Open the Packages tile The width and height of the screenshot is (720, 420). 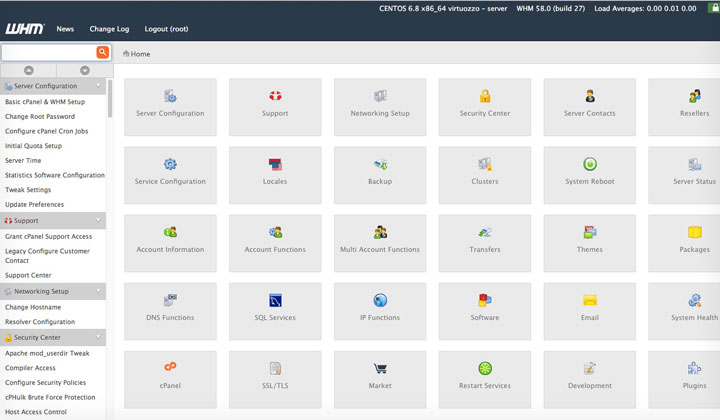tap(684, 243)
